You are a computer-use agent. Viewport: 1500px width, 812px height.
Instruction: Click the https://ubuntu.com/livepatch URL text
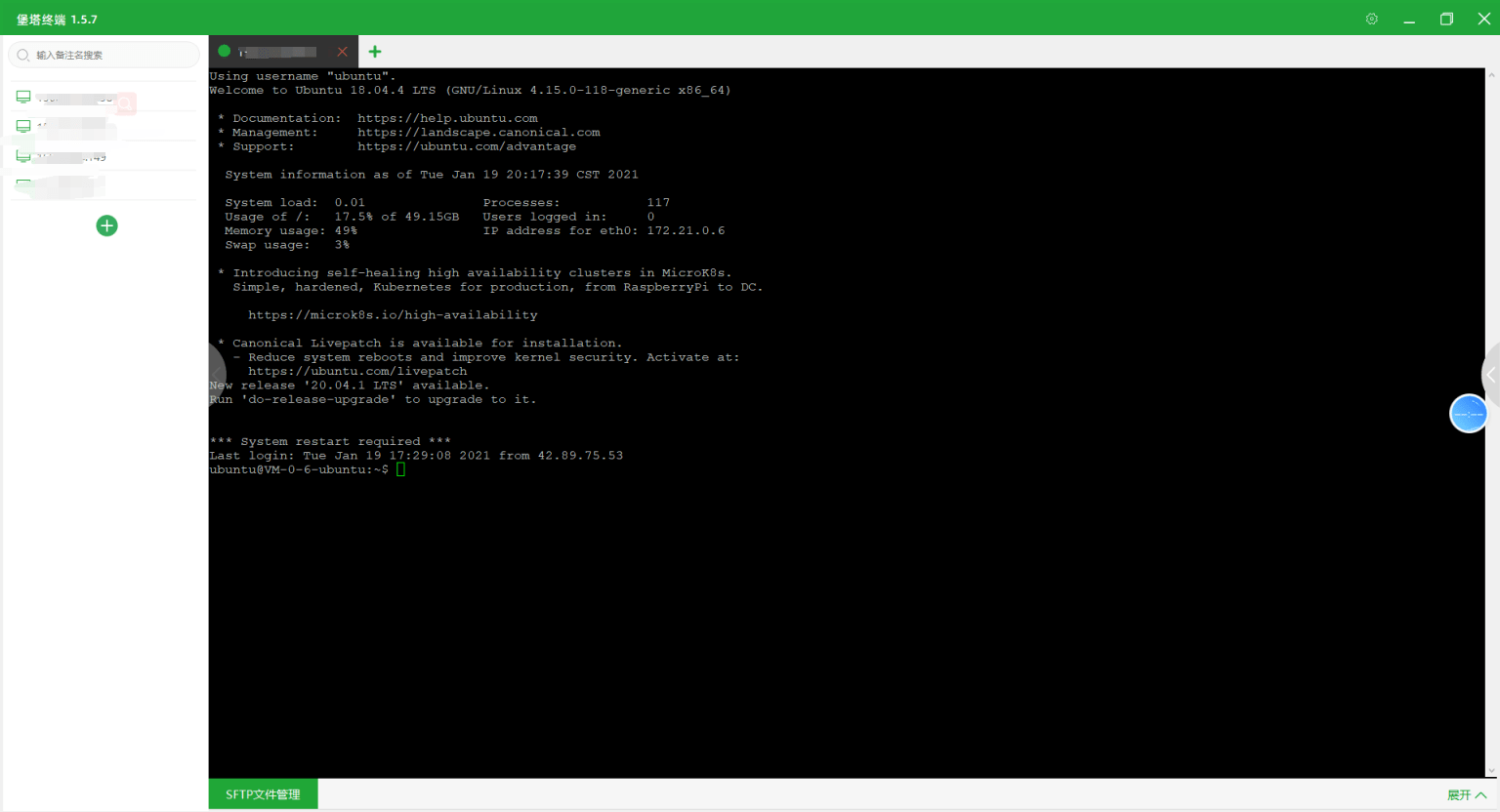pos(357,371)
